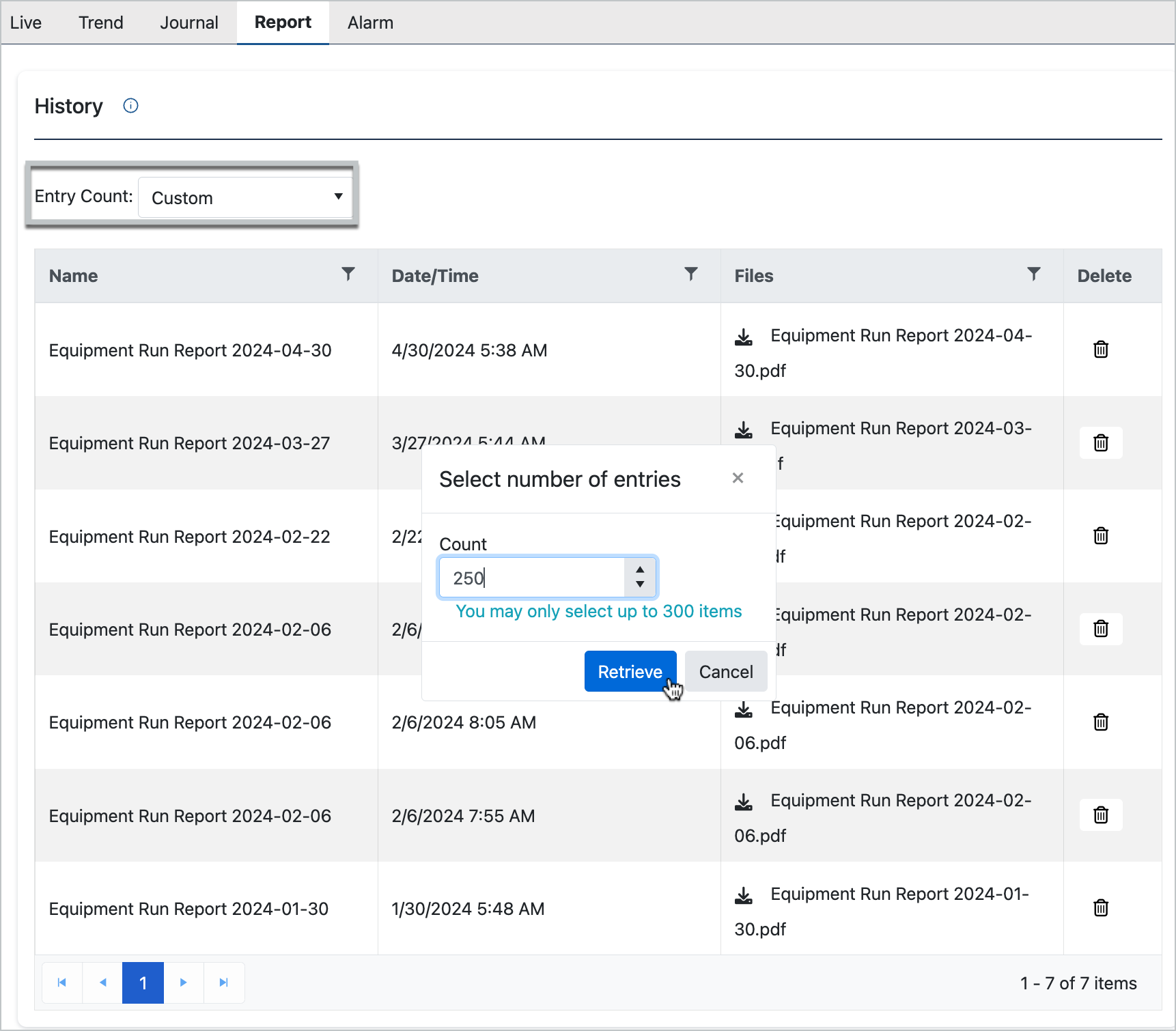1176x1031 pixels.
Task: Go to the last page of results
Action: click(x=223, y=983)
